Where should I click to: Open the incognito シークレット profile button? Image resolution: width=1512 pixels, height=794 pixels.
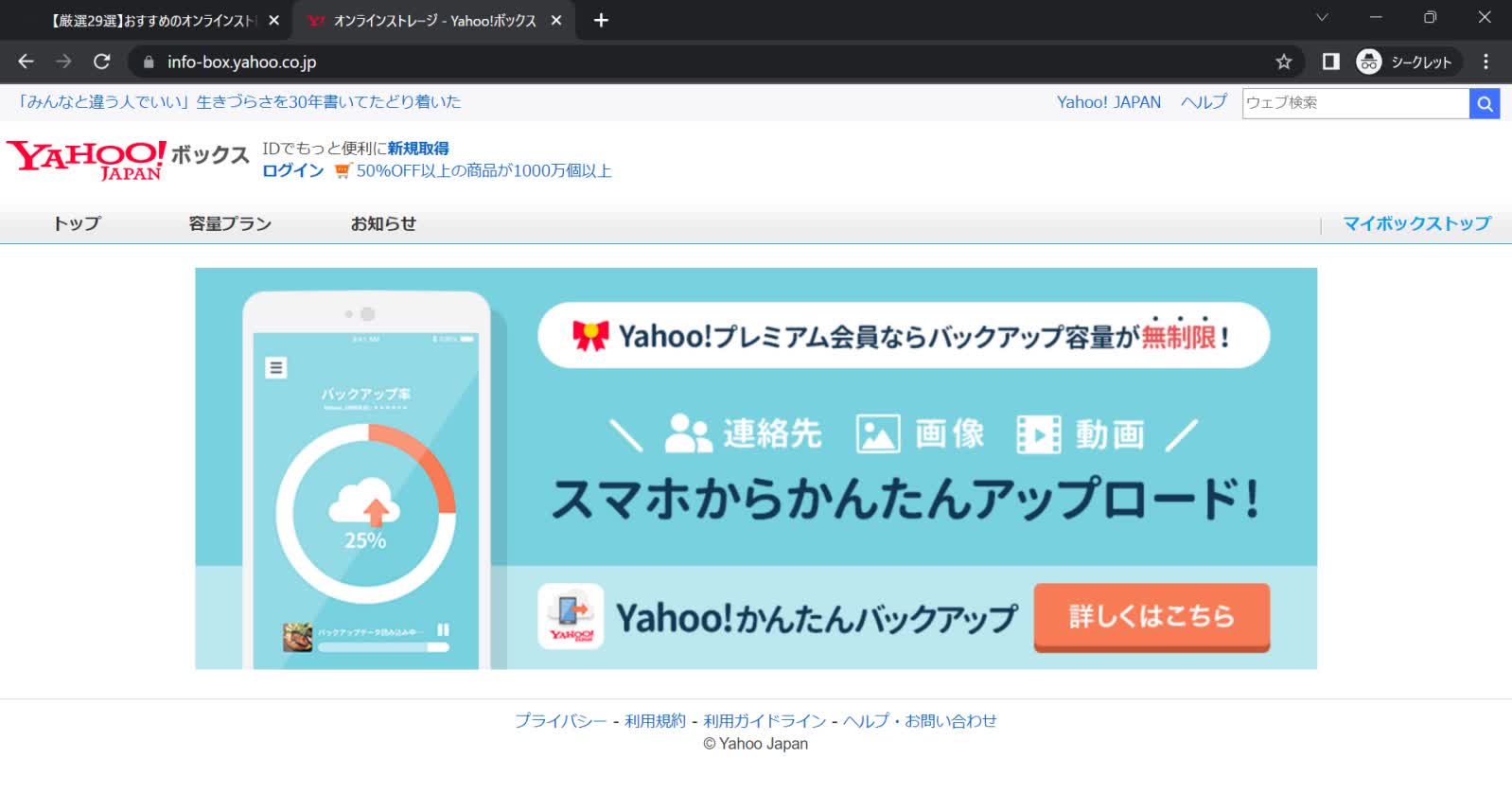1408,62
